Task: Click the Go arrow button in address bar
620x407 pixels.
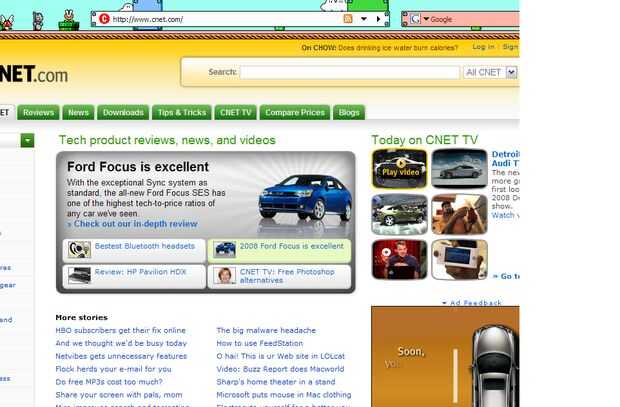Action: pos(378,19)
